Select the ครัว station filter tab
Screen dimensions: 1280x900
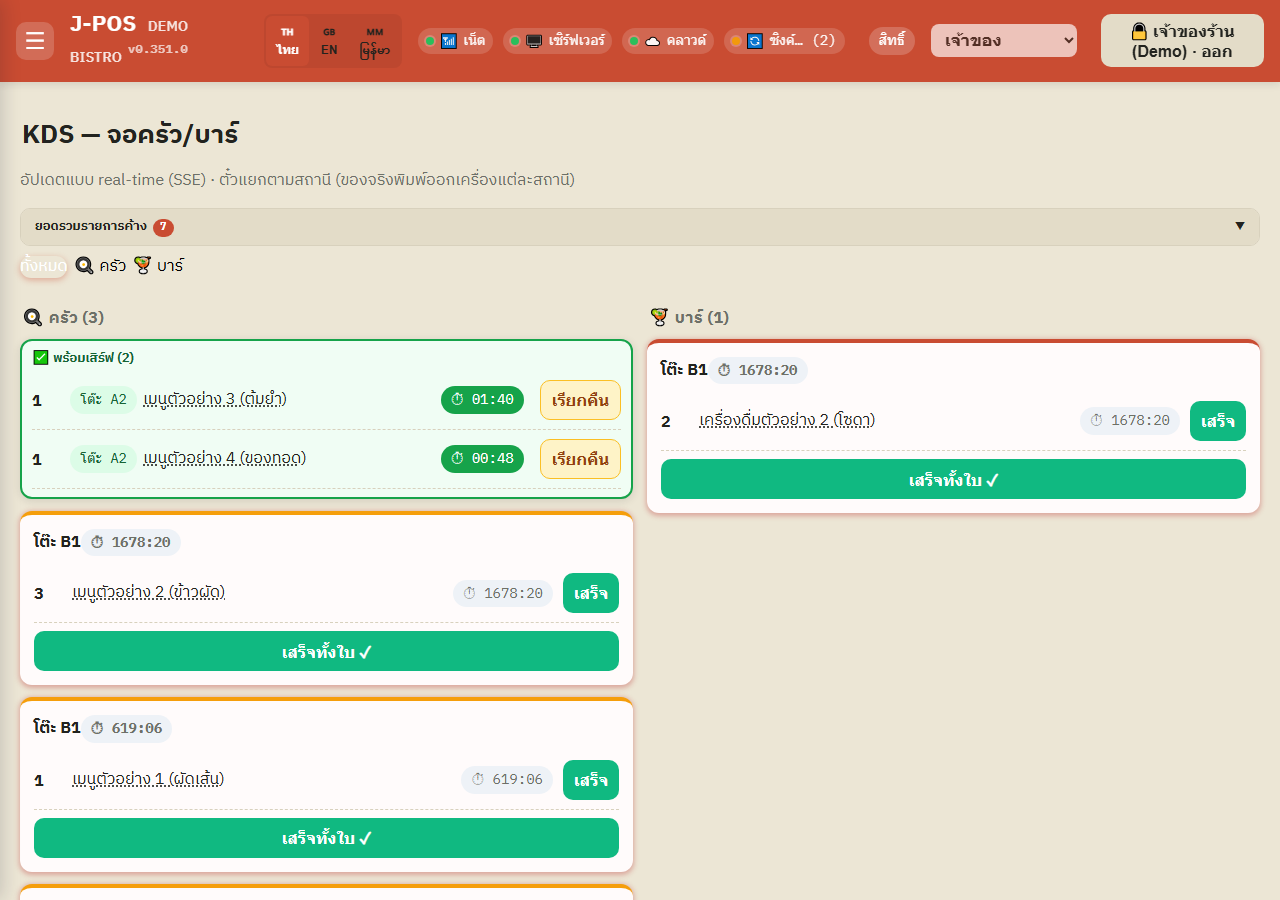point(101,266)
